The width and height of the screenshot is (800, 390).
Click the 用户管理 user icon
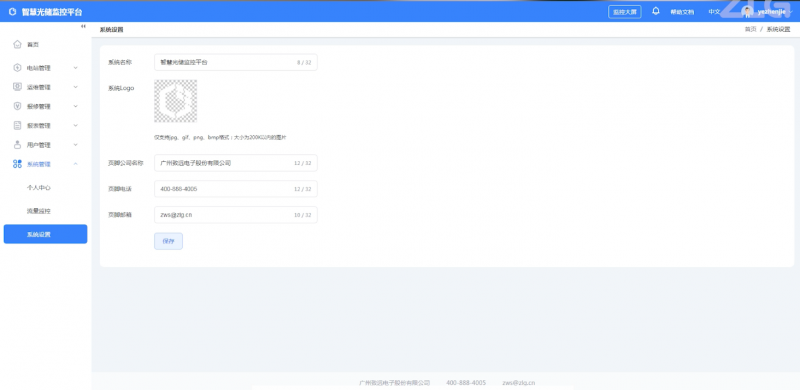pos(17,145)
